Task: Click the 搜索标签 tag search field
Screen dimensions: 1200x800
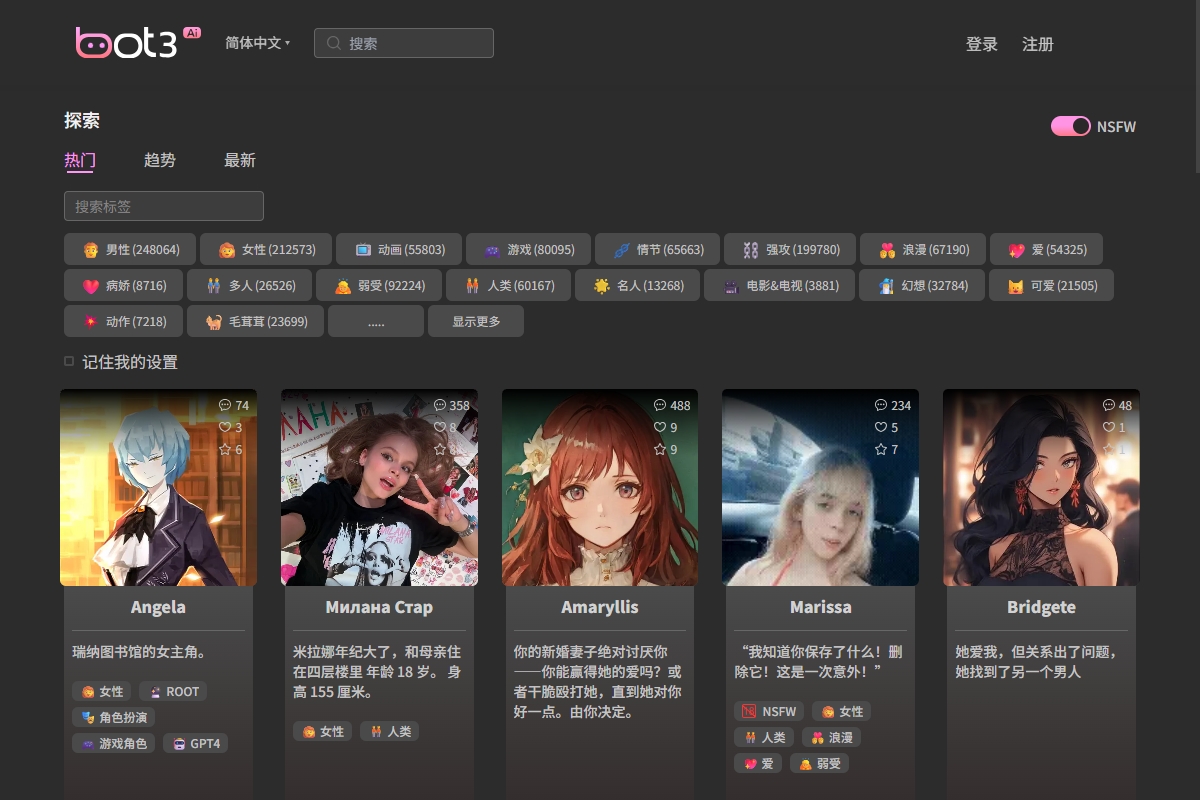Action: point(163,206)
